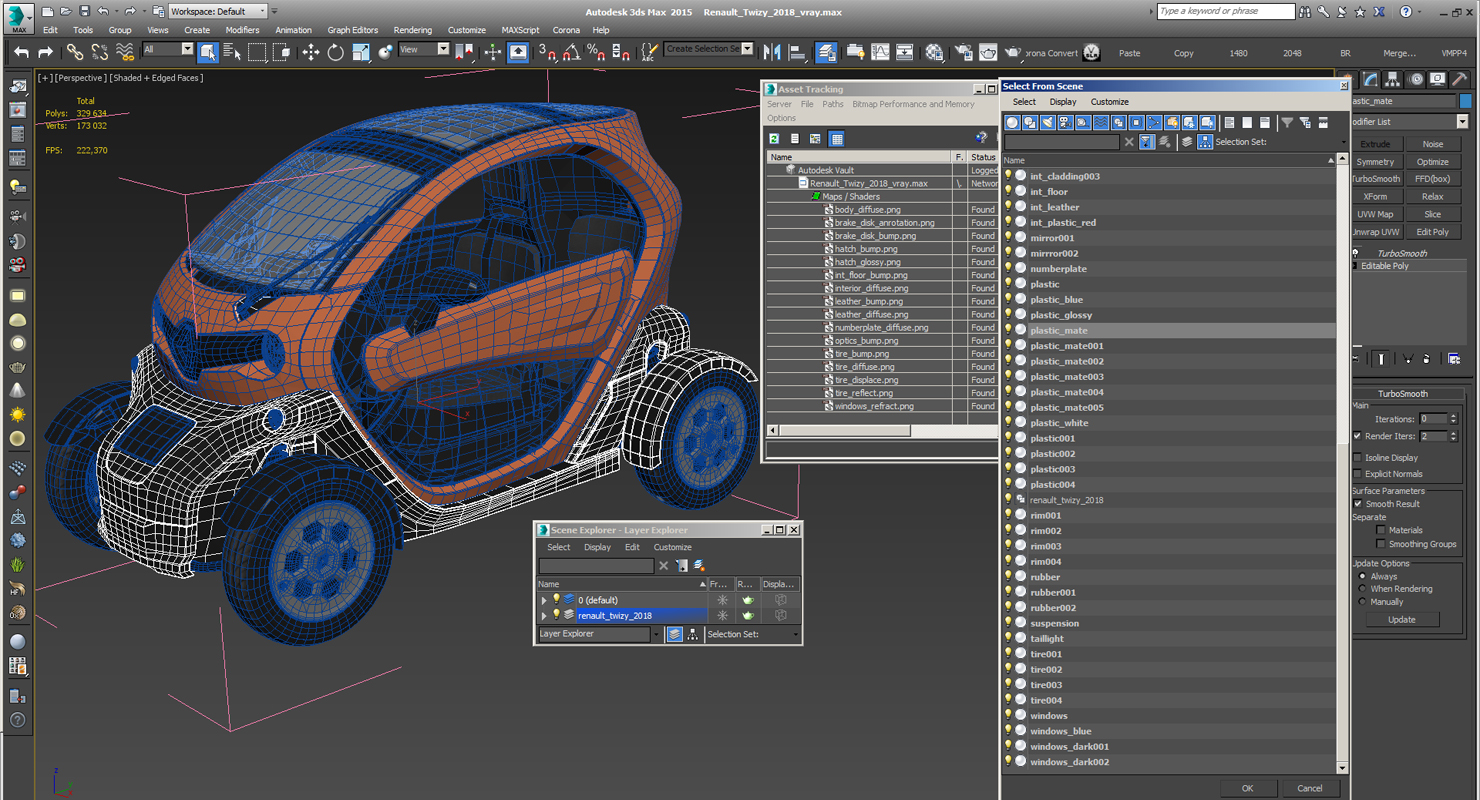The height and width of the screenshot is (800, 1480).
Task: Open the Hierarchy command panel tab
Action: click(1393, 79)
